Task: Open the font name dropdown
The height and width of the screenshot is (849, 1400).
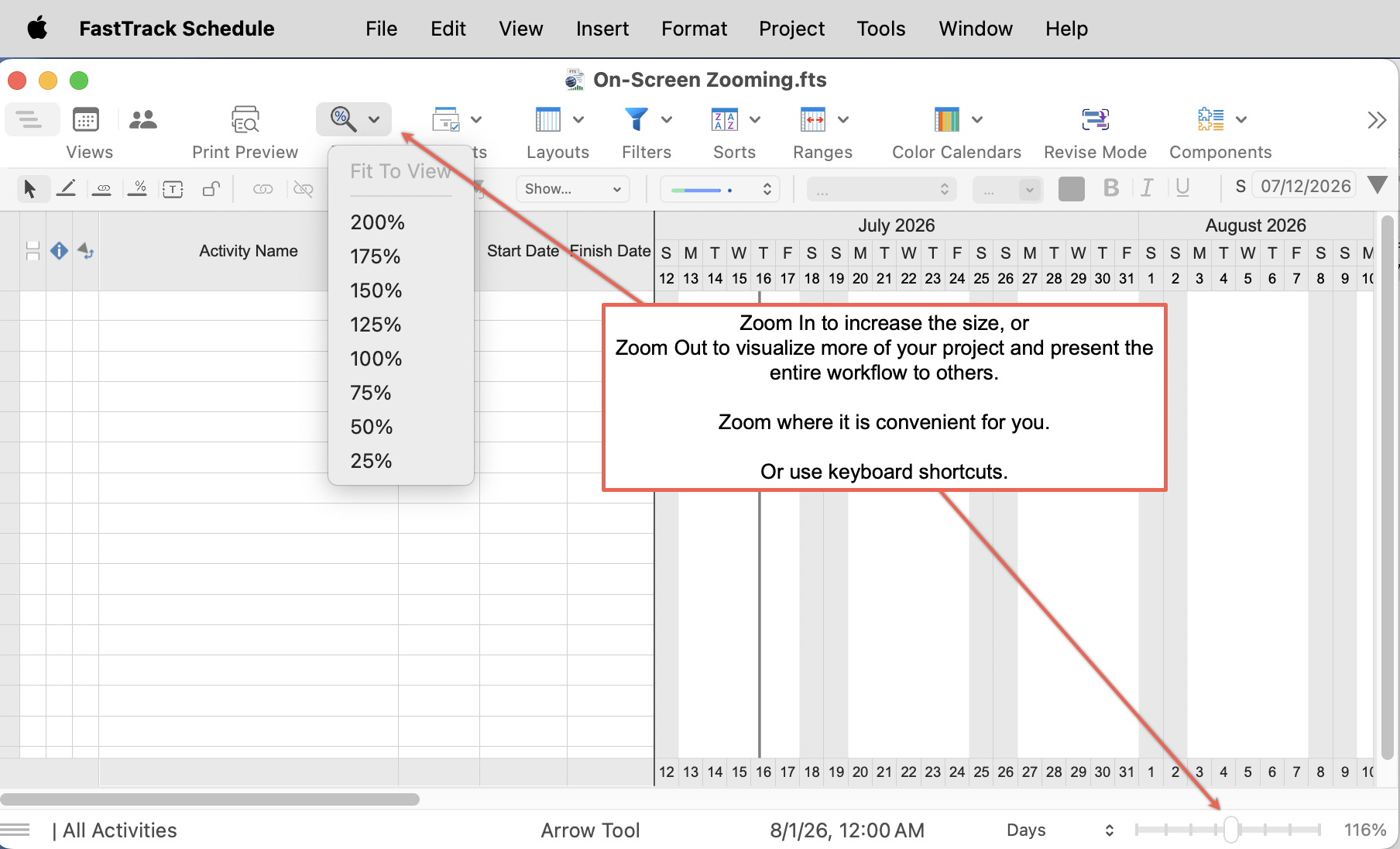Action: click(x=882, y=189)
